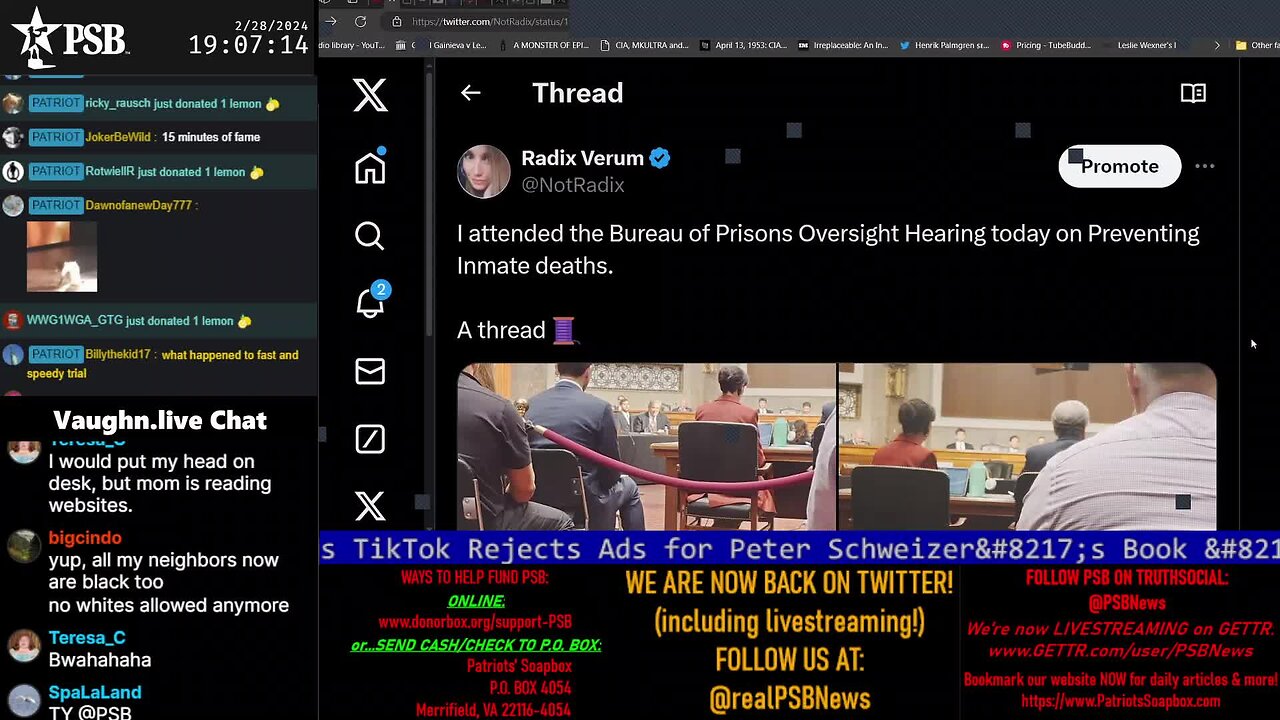Image resolution: width=1280 pixels, height=720 pixels.
Task: Open the 'April 13, 1953: CIA...' bookmark
Action: tap(743, 45)
